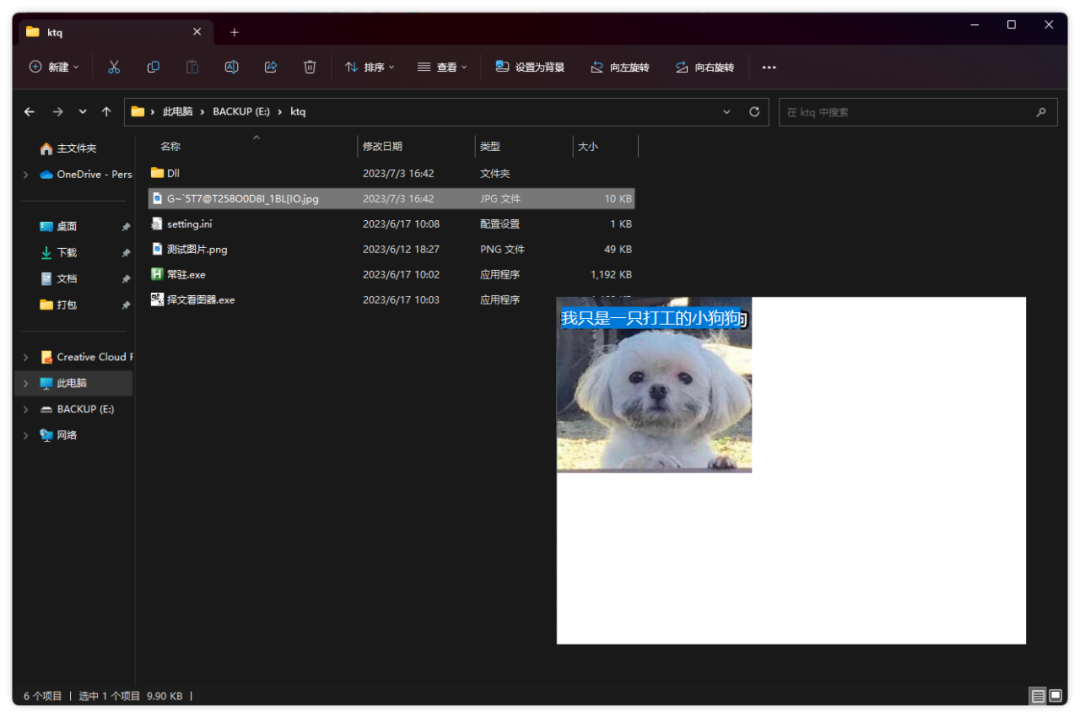Click the search magnifier icon
Viewport: 1080px width, 717px height.
click(x=1041, y=112)
